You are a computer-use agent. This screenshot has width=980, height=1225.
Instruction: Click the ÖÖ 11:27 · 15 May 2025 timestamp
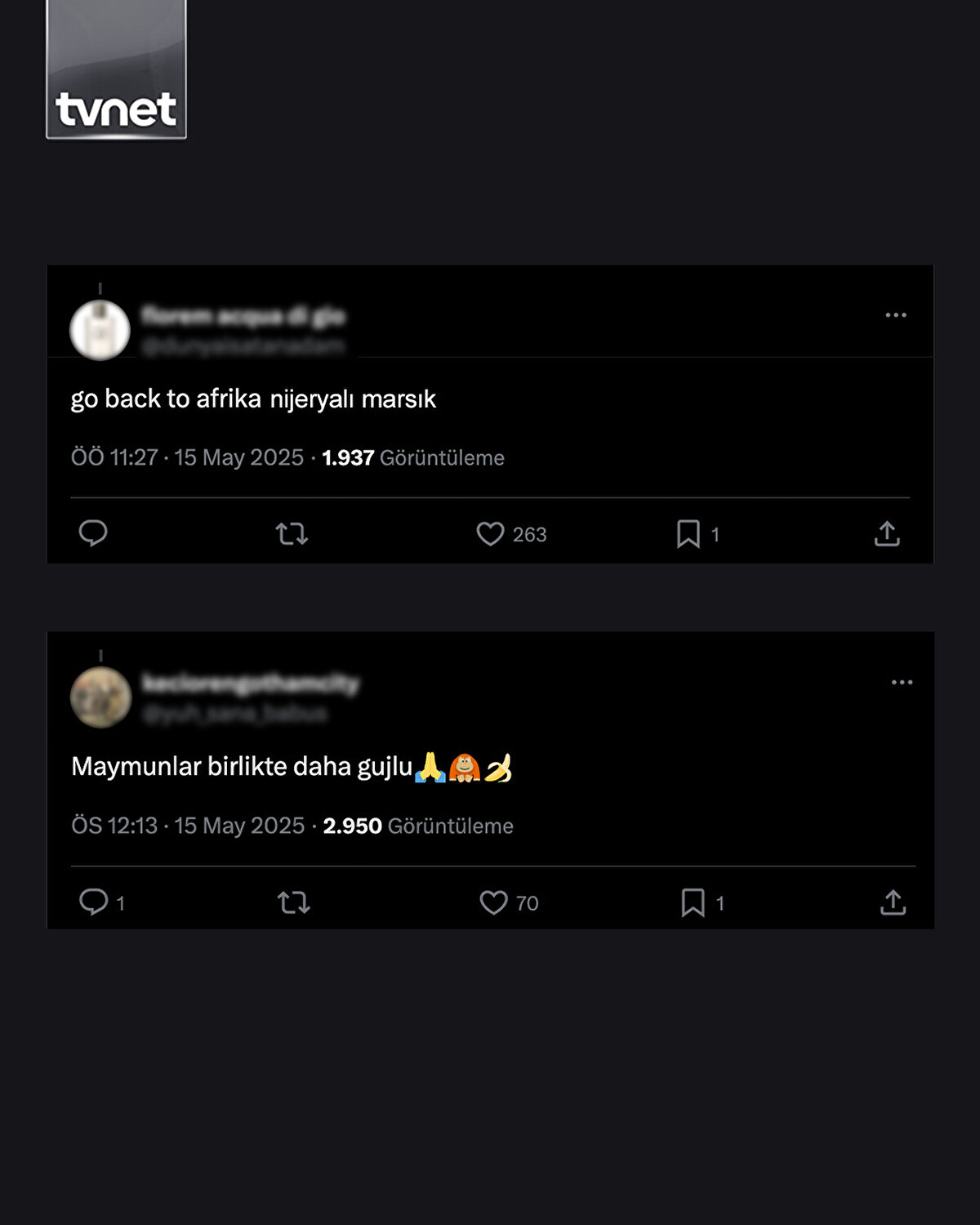pos(187,457)
